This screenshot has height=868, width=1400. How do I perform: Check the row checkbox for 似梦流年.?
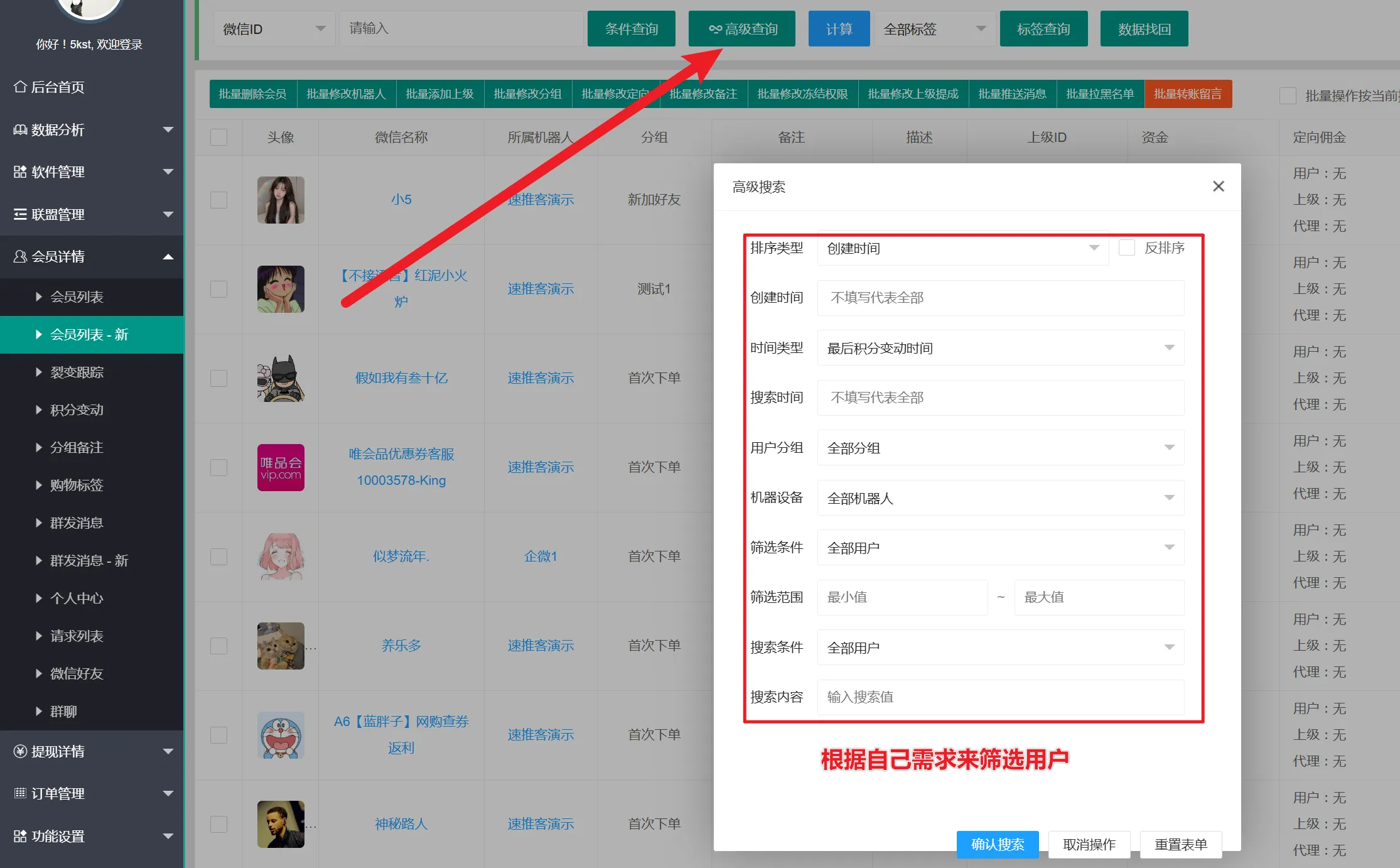tap(218, 557)
